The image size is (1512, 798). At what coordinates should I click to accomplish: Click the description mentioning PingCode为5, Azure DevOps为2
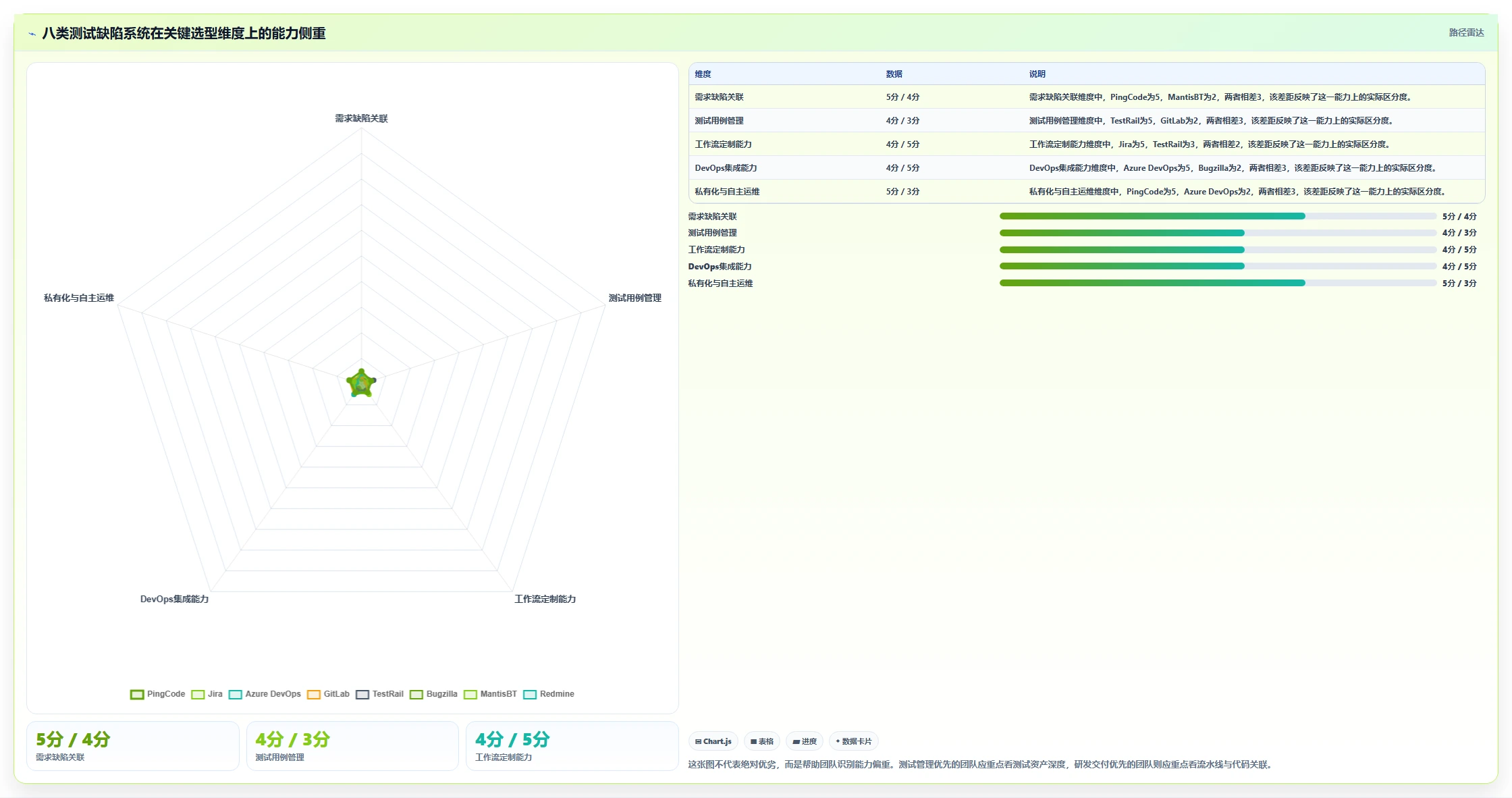(1237, 192)
